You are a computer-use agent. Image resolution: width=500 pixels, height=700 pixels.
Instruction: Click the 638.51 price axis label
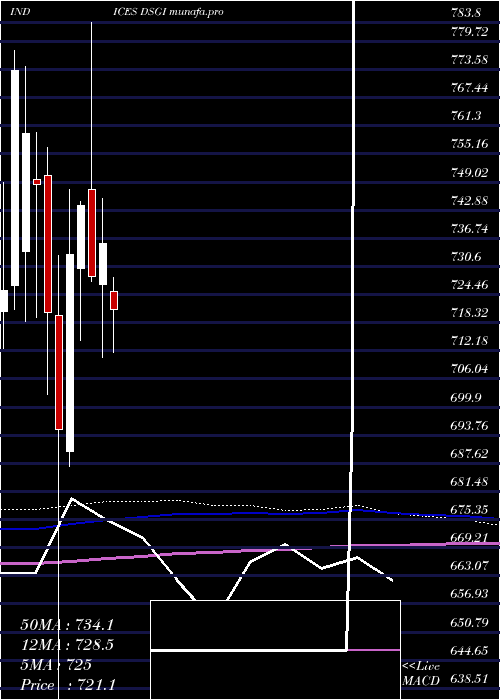coord(469,679)
